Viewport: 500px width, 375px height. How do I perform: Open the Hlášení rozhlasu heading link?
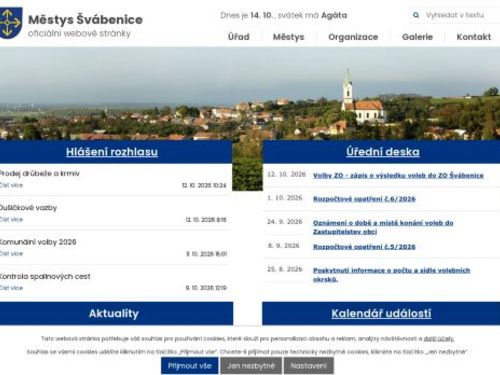pyautogui.click(x=112, y=152)
